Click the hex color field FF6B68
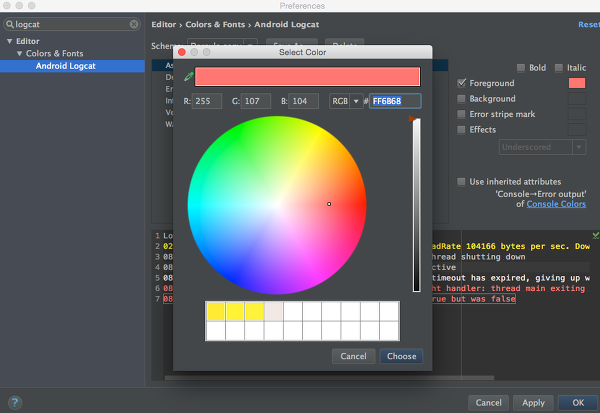The image size is (600, 413). 395,101
